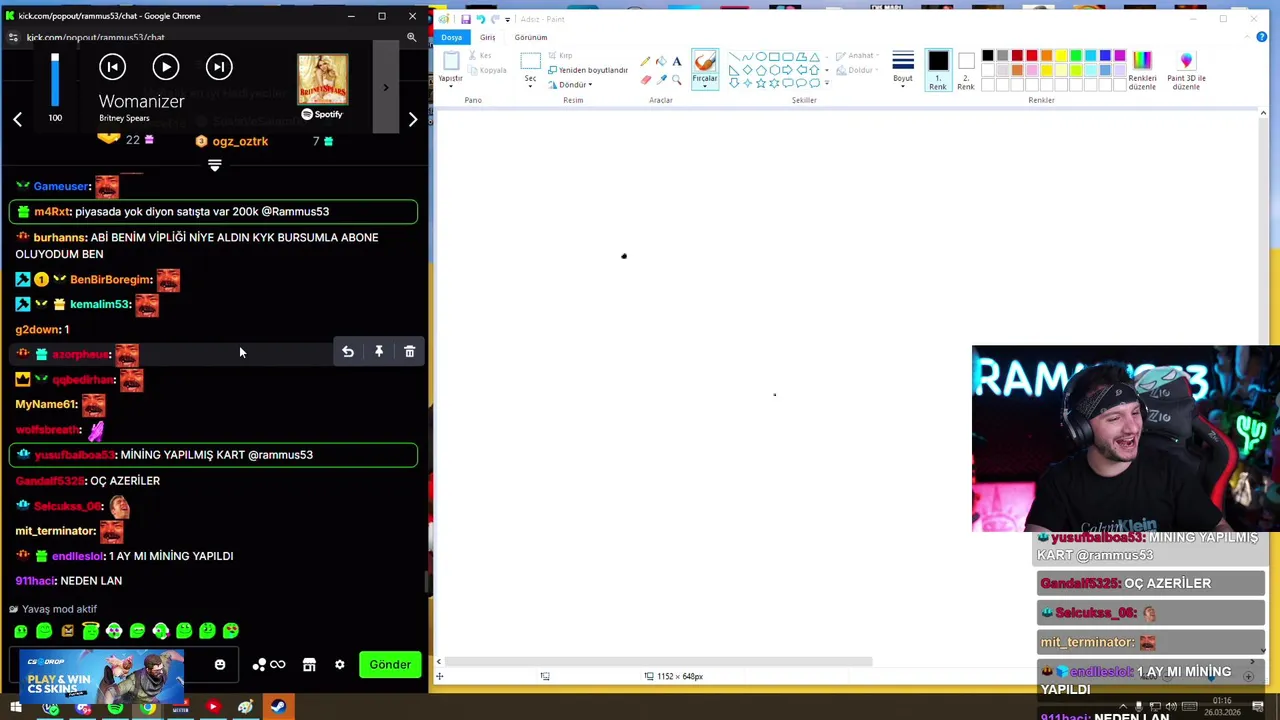Viewport: 1280px width, 720px height.
Task: Open the Fırçalar brushes dropdown
Action: (x=705, y=80)
